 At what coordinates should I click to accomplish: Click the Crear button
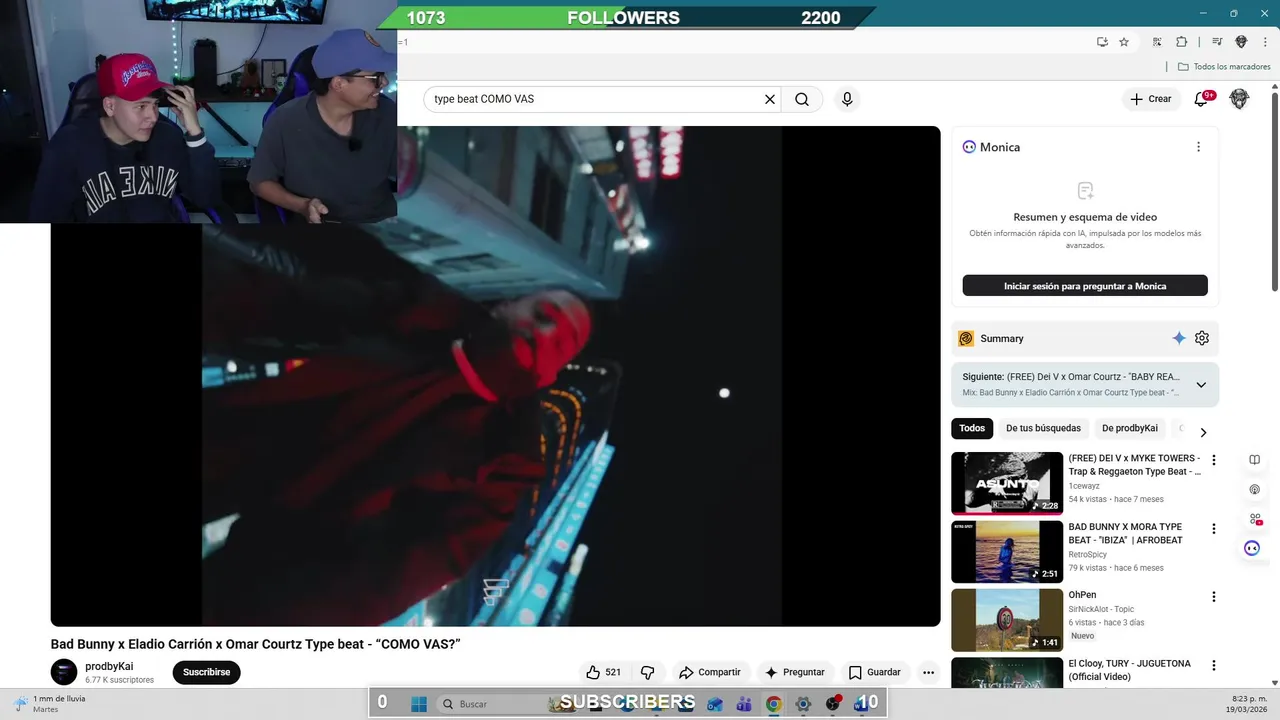[x=1150, y=99]
